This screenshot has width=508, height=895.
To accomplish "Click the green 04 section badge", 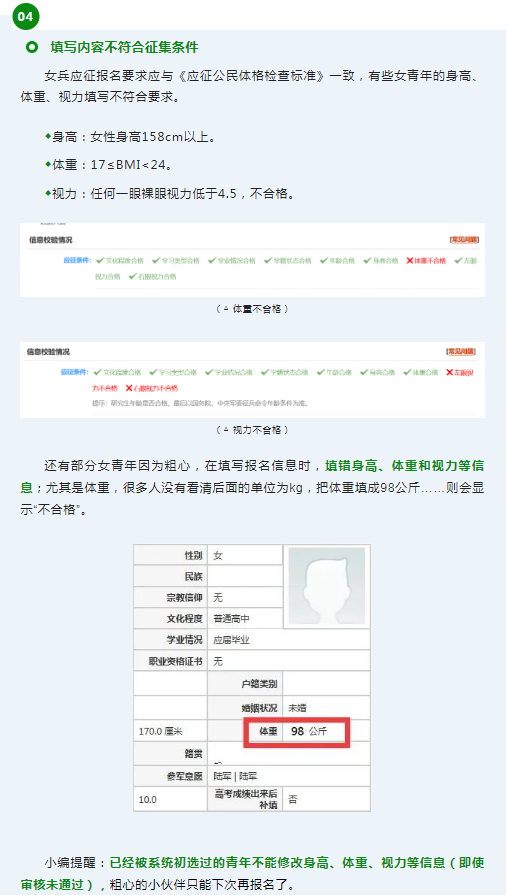I will pos(25,16).
